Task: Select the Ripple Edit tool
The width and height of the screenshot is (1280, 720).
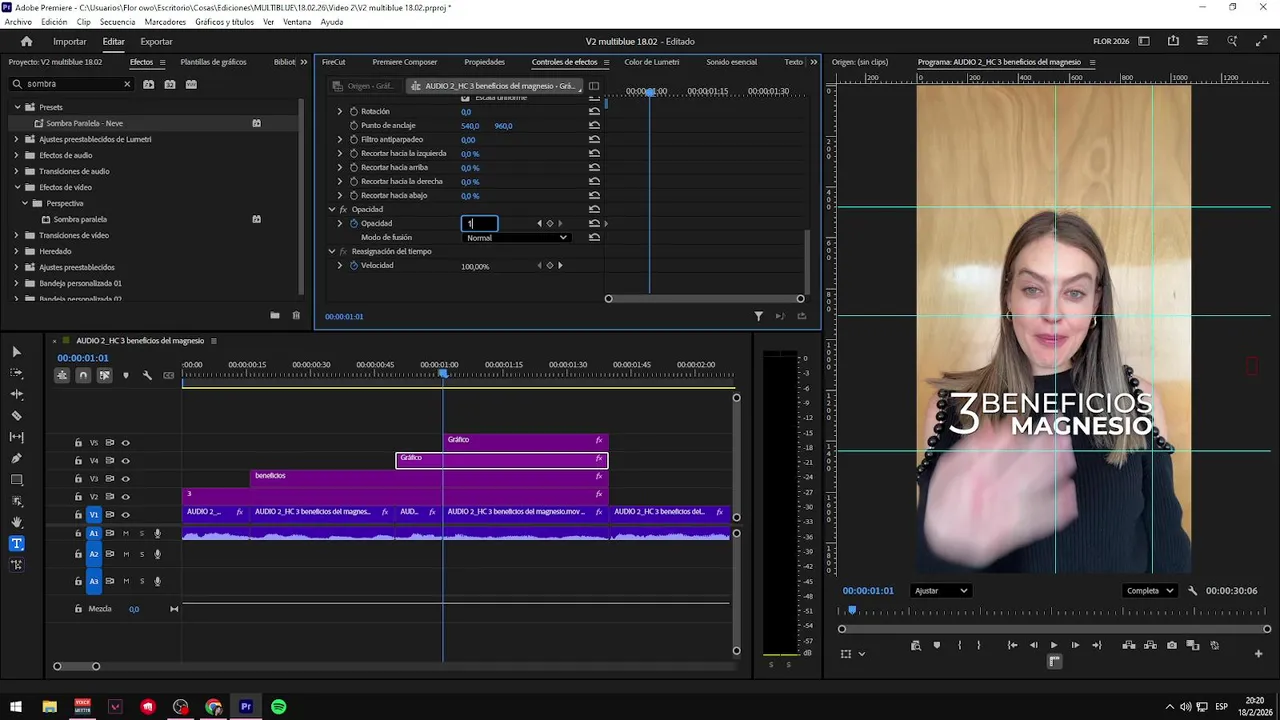Action: (16, 394)
